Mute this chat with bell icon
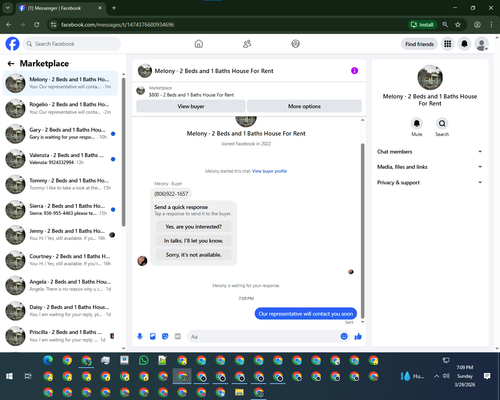The height and width of the screenshot is (400, 500). 417,124
